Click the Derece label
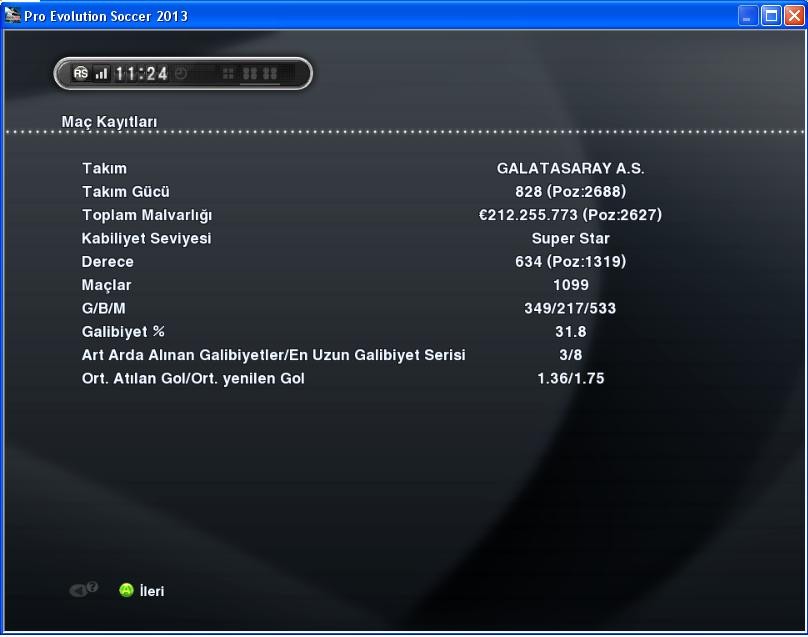 (x=107, y=262)
